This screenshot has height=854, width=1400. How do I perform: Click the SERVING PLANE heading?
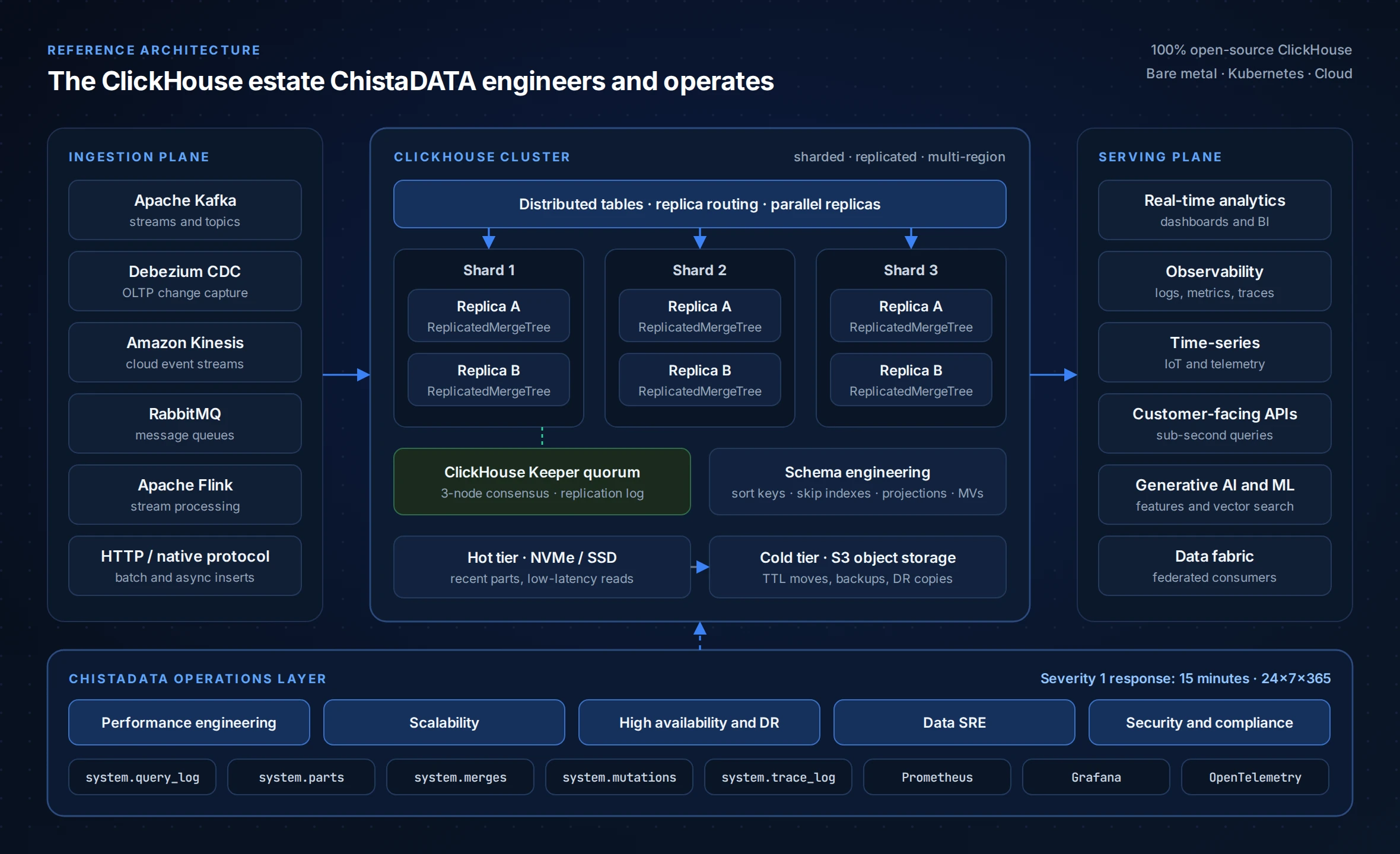click(x=1160, y=157)
